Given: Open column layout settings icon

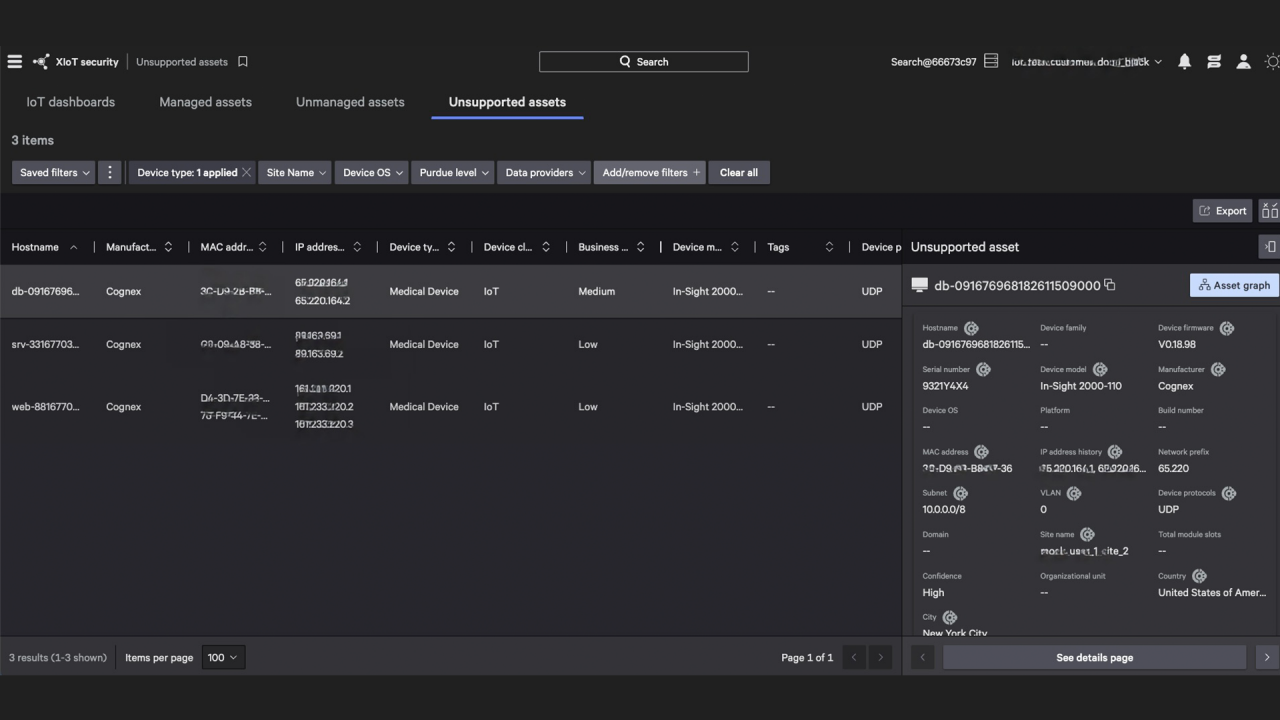Looking at the screenshot, I should click(x=1270, y=210).
